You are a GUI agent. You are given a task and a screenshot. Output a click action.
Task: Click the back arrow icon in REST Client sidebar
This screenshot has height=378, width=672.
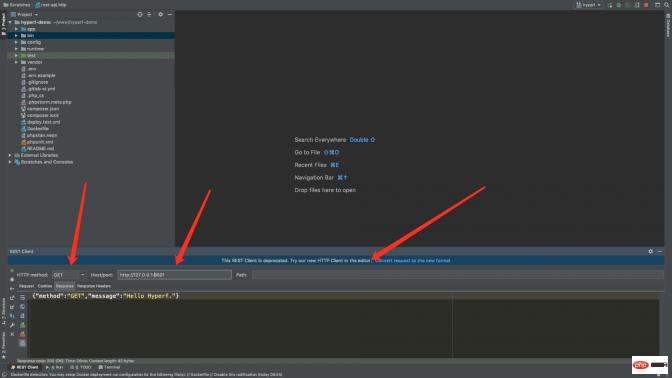tap(12, 288)
